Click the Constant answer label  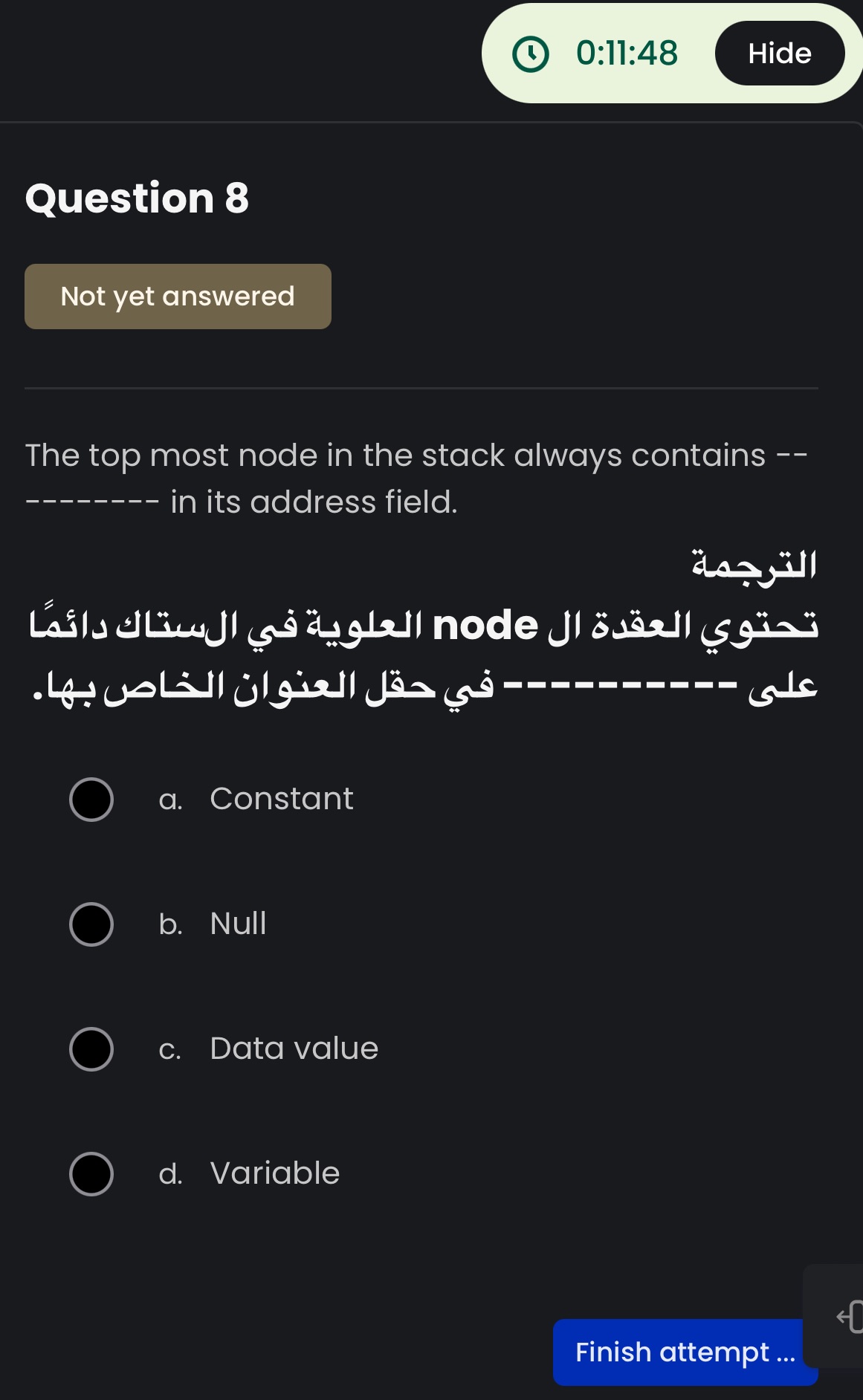click(281, 799)
